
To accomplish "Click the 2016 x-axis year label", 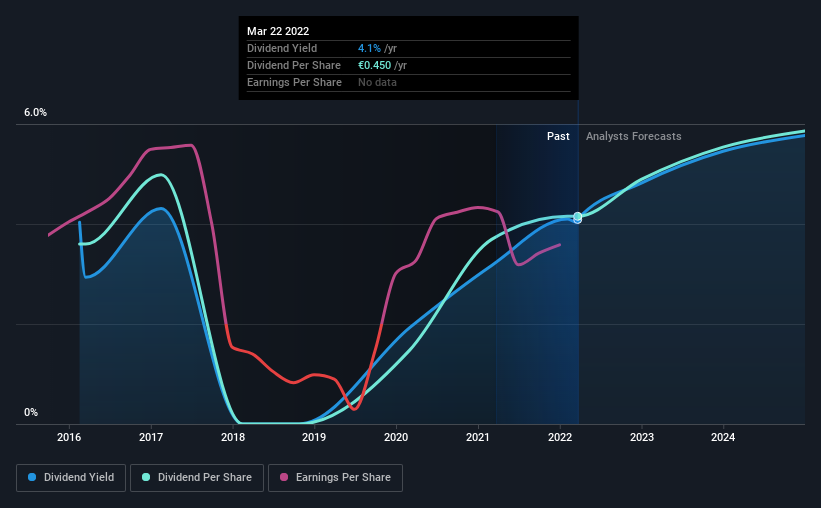I will pos(69,437).
